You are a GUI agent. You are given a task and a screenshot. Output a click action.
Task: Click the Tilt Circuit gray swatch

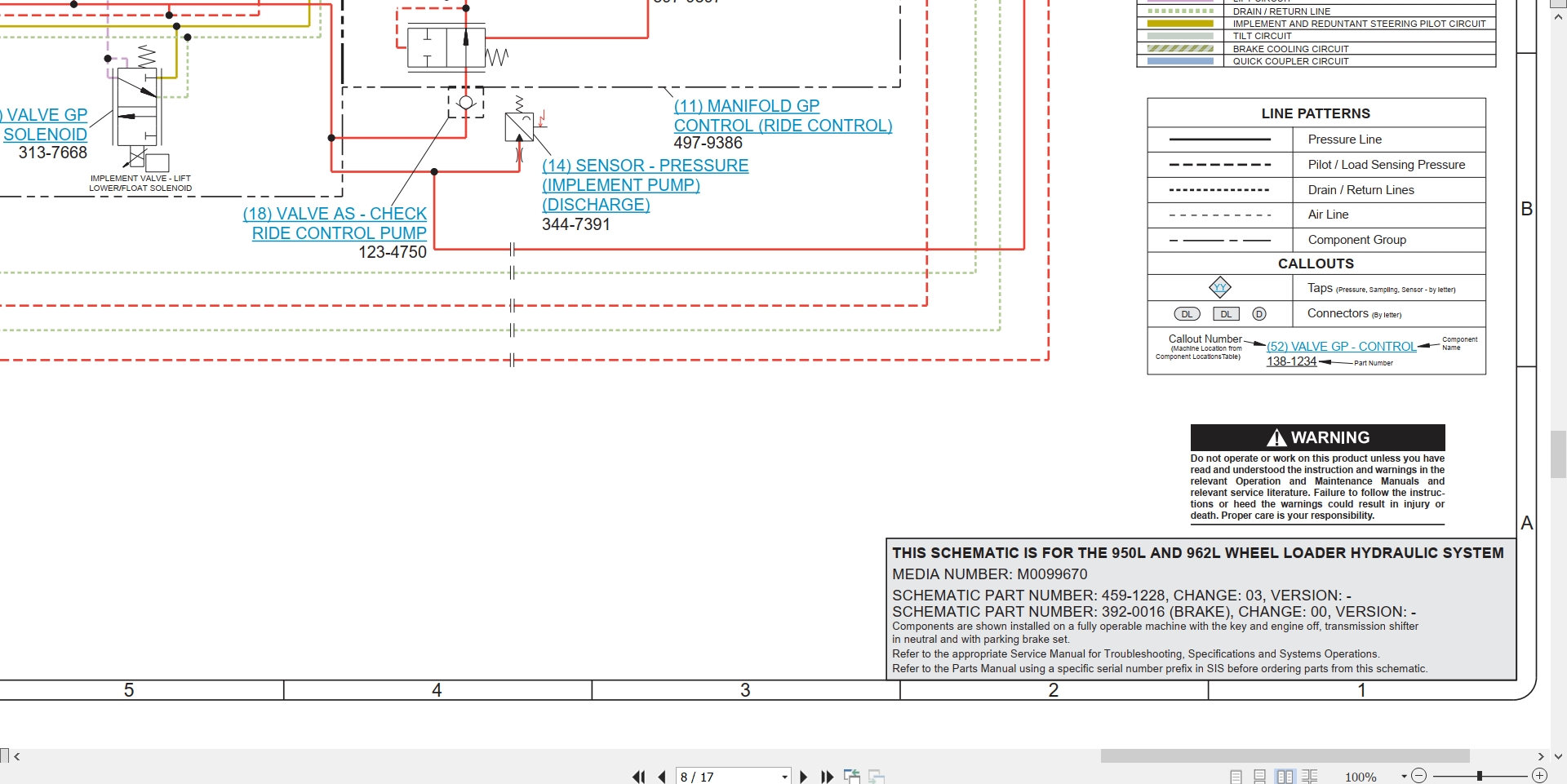(x=1180, y=36)
